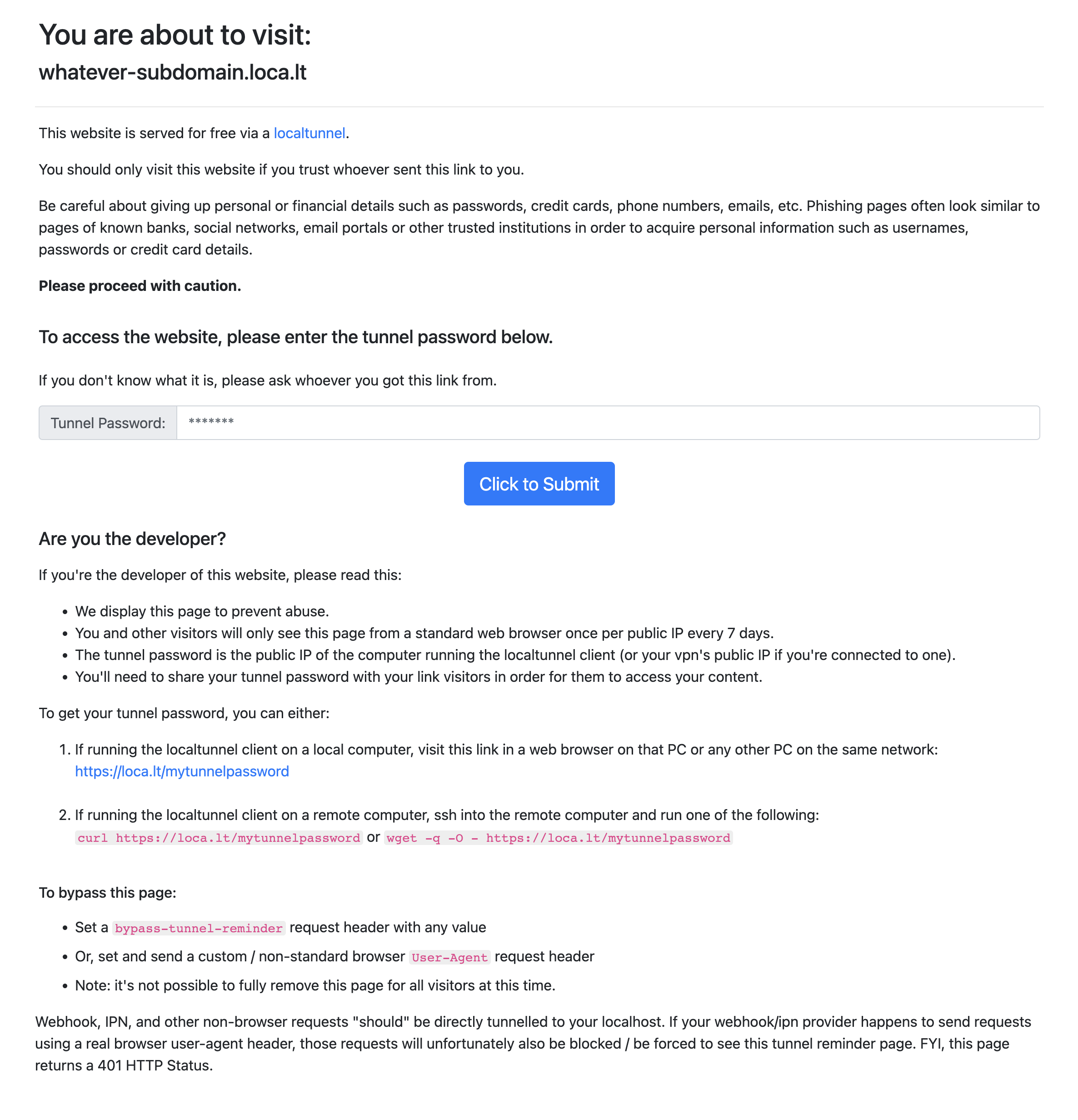Click the curl mytunnelpassword code snippet
The width and height of the screenshot is (1078, 1120).
click(219, 838)
